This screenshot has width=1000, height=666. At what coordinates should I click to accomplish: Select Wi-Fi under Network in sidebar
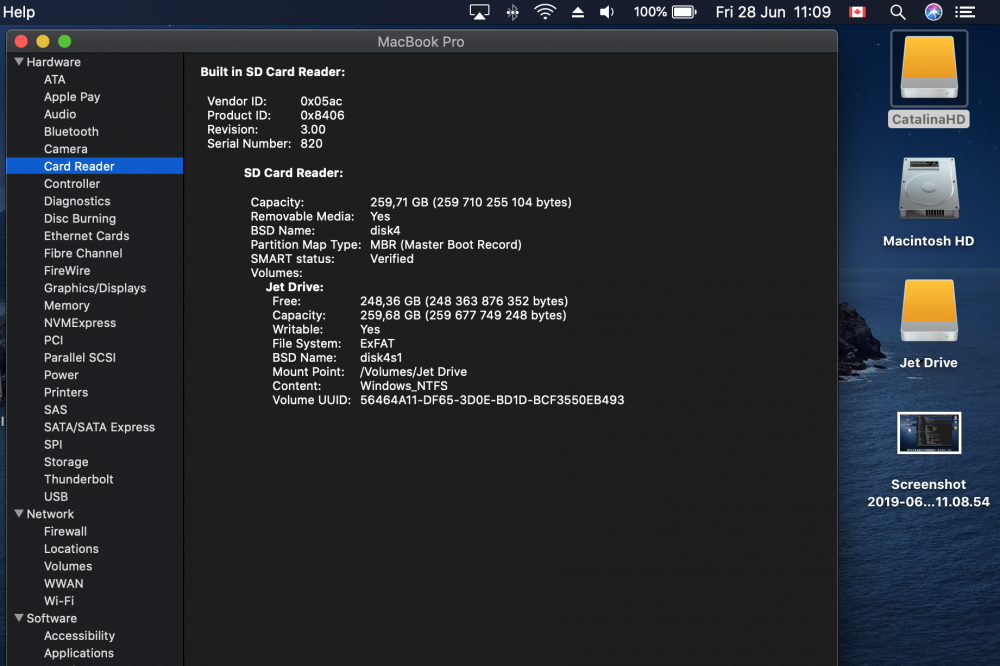pyautogui.click(x=59, y=601)
